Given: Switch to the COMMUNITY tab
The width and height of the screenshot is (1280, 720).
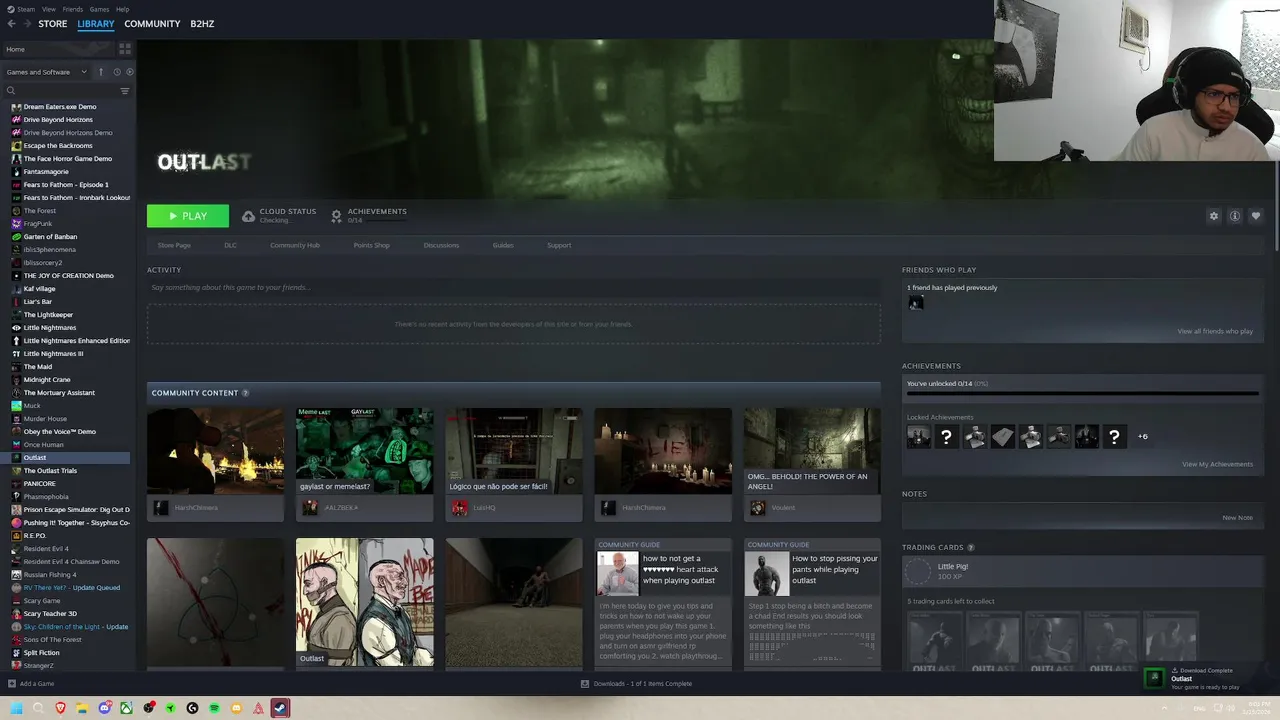Looking at the screenshot, I should point(152,24).
